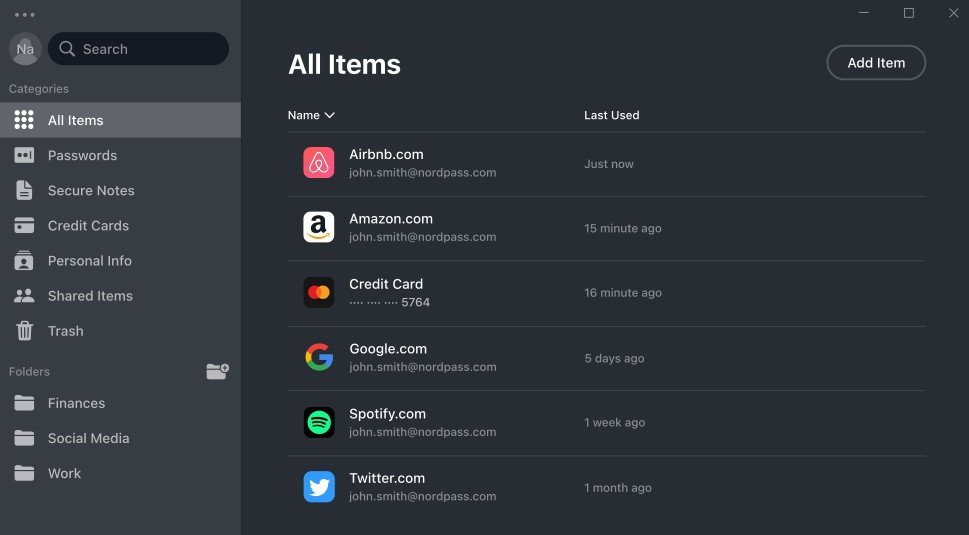Image resolution: width=969 pixels, height=535 pixels.
Task: Open the Name sort dropdown chevron
Action: click(x=329, y=115)
